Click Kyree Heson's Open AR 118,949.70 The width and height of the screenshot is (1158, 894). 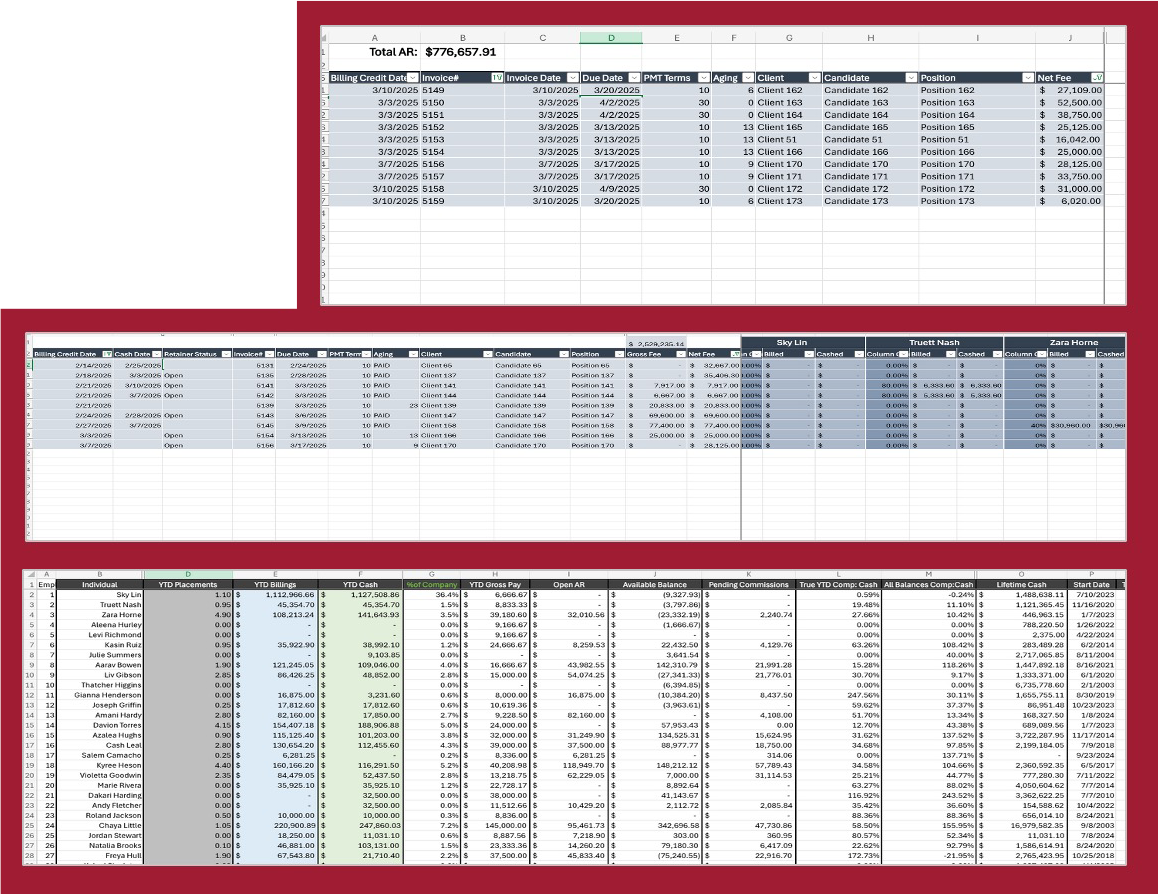569,766
